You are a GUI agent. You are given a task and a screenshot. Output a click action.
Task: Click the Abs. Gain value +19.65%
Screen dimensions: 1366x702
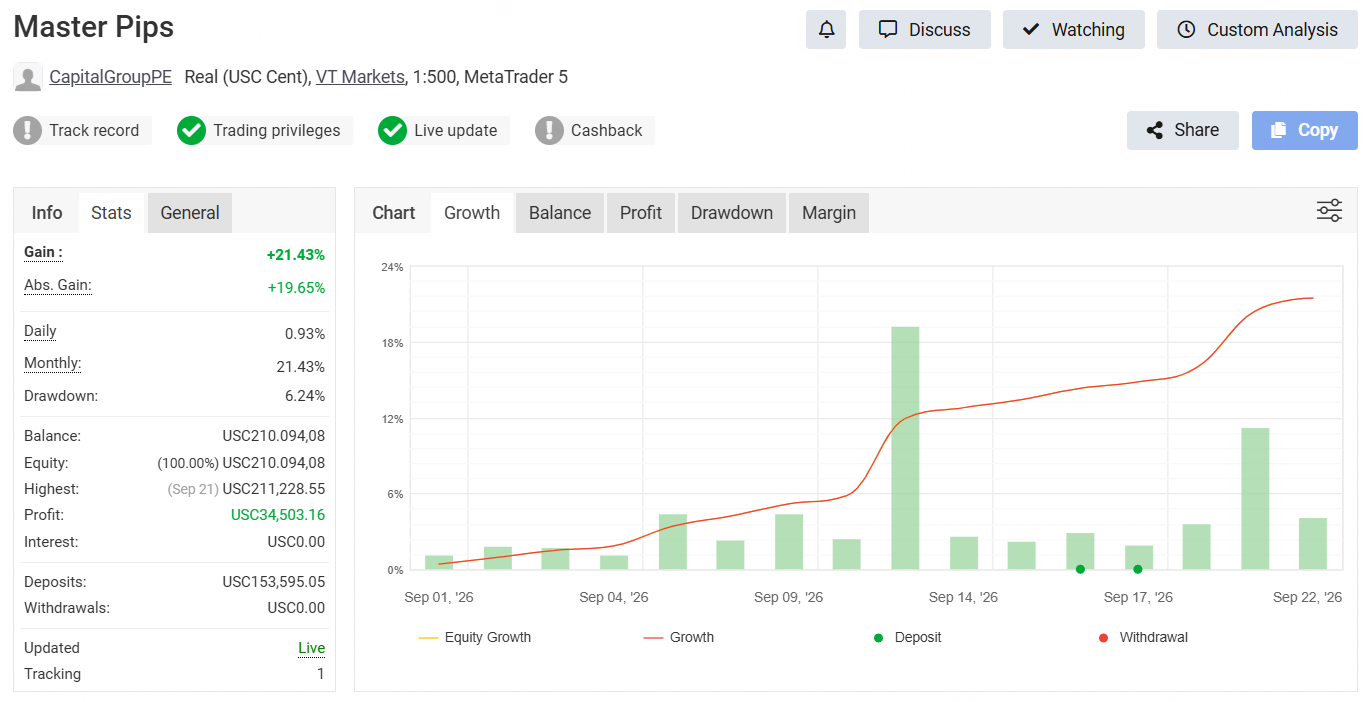click(x=296, y=288)
